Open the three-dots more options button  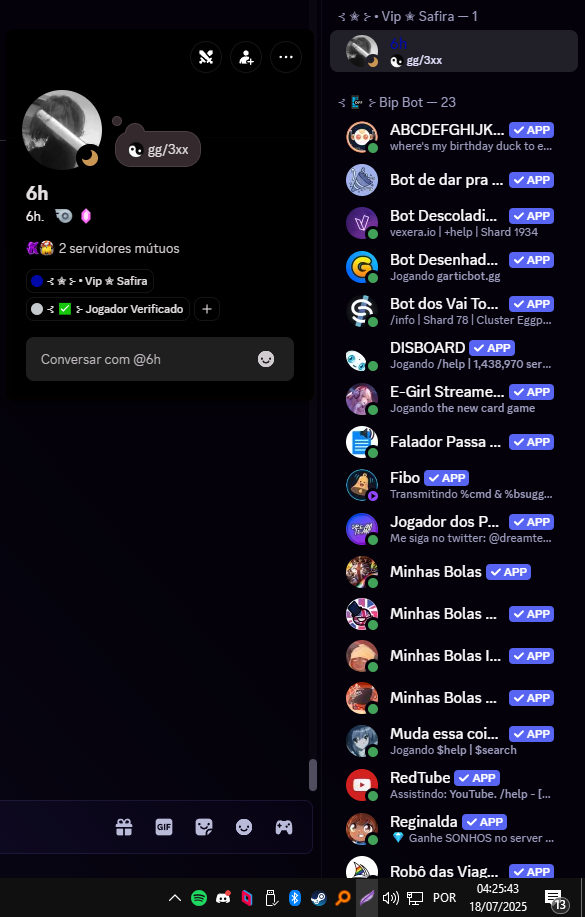point(286,57)
